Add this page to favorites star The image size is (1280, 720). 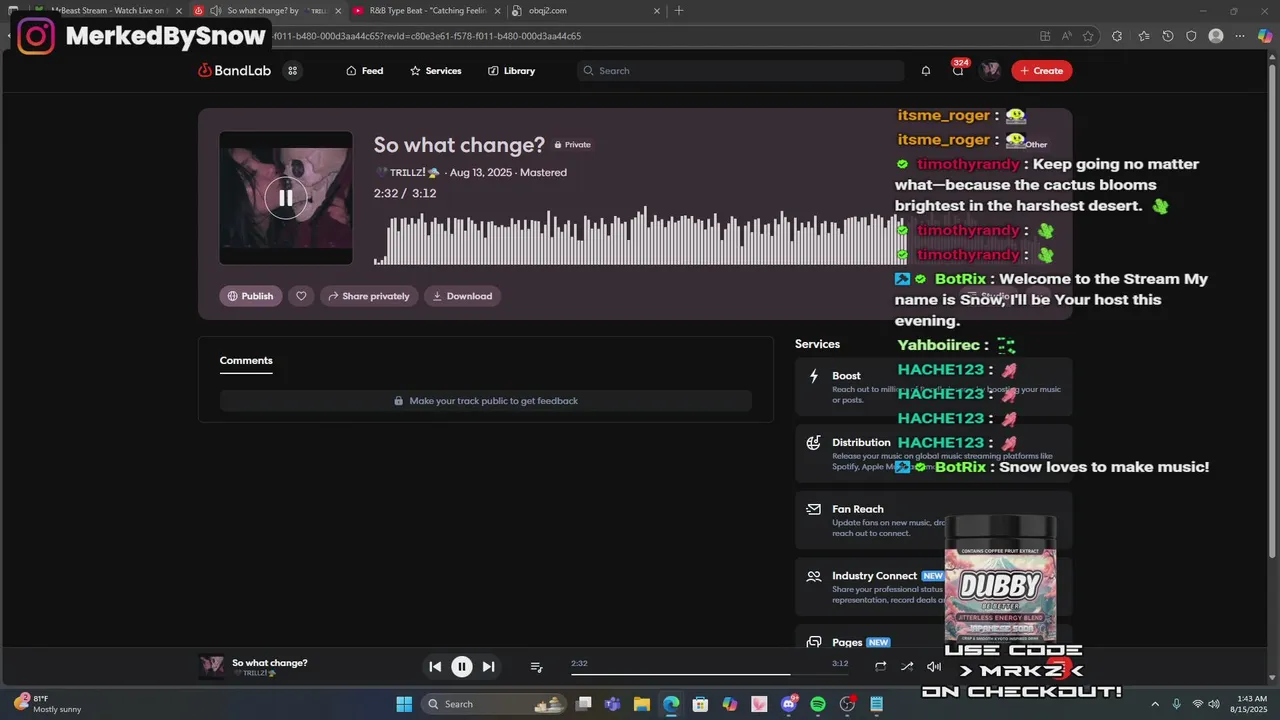(x=1088, y=36)
